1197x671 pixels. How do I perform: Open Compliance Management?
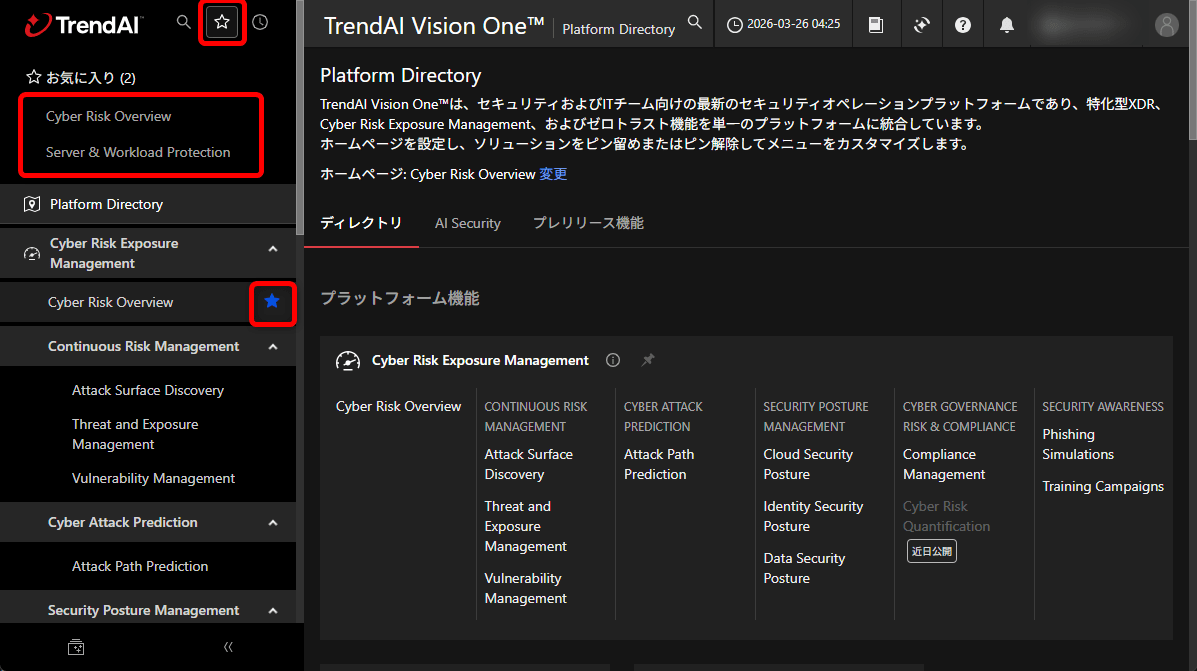(x=944, y=464)
